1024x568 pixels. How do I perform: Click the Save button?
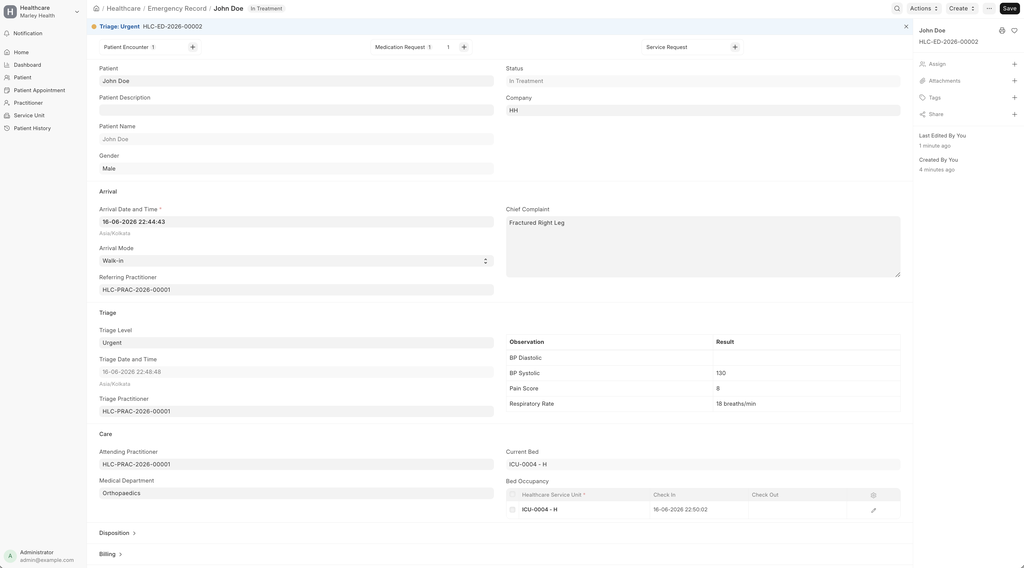pos(1010,8)
